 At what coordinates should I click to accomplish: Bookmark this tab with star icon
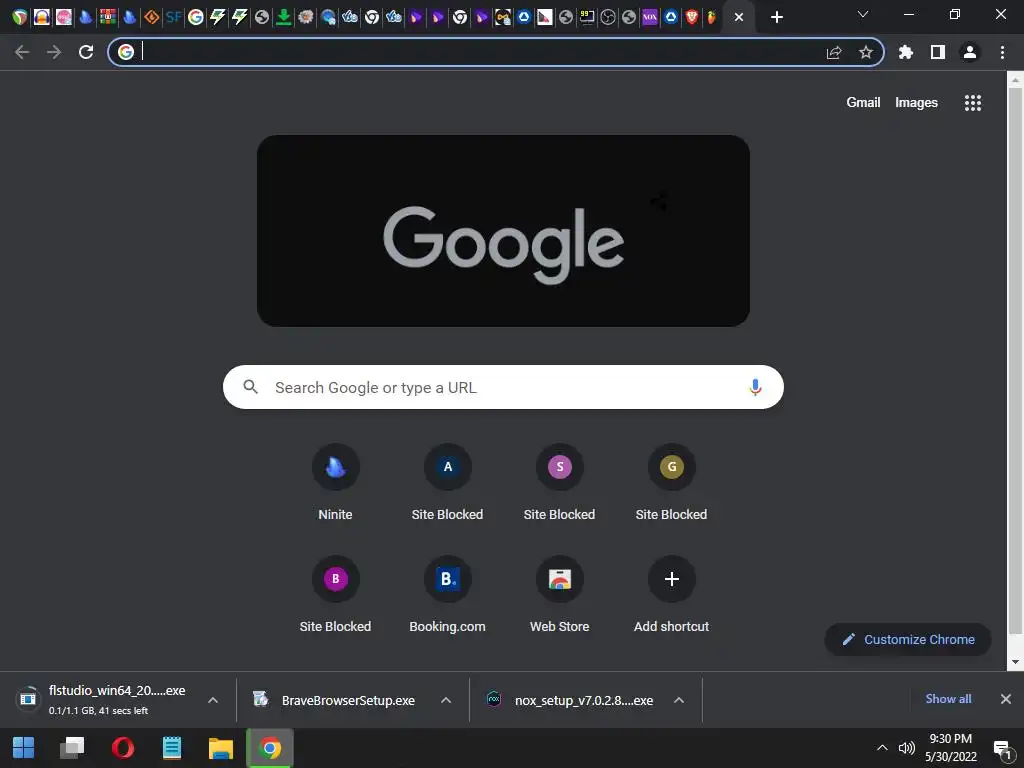(x=865, y=52)
